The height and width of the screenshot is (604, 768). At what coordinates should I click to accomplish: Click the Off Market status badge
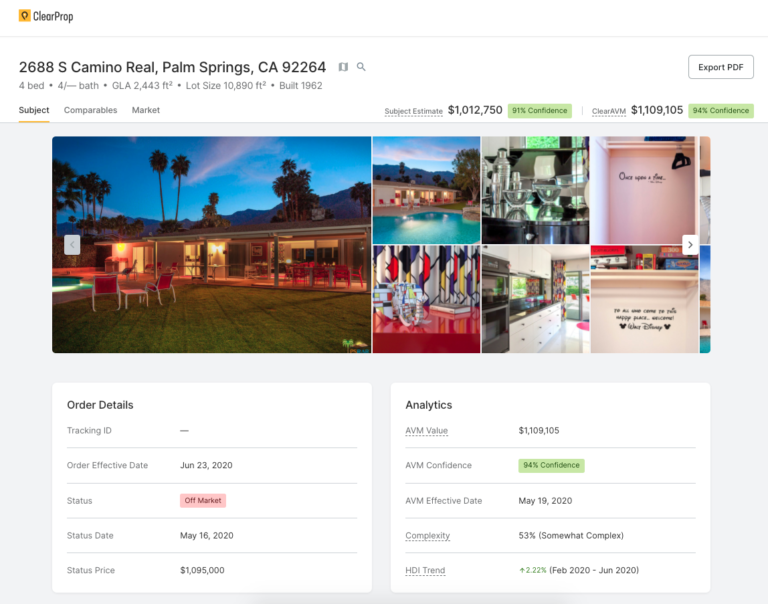click(x=203, y=501)
